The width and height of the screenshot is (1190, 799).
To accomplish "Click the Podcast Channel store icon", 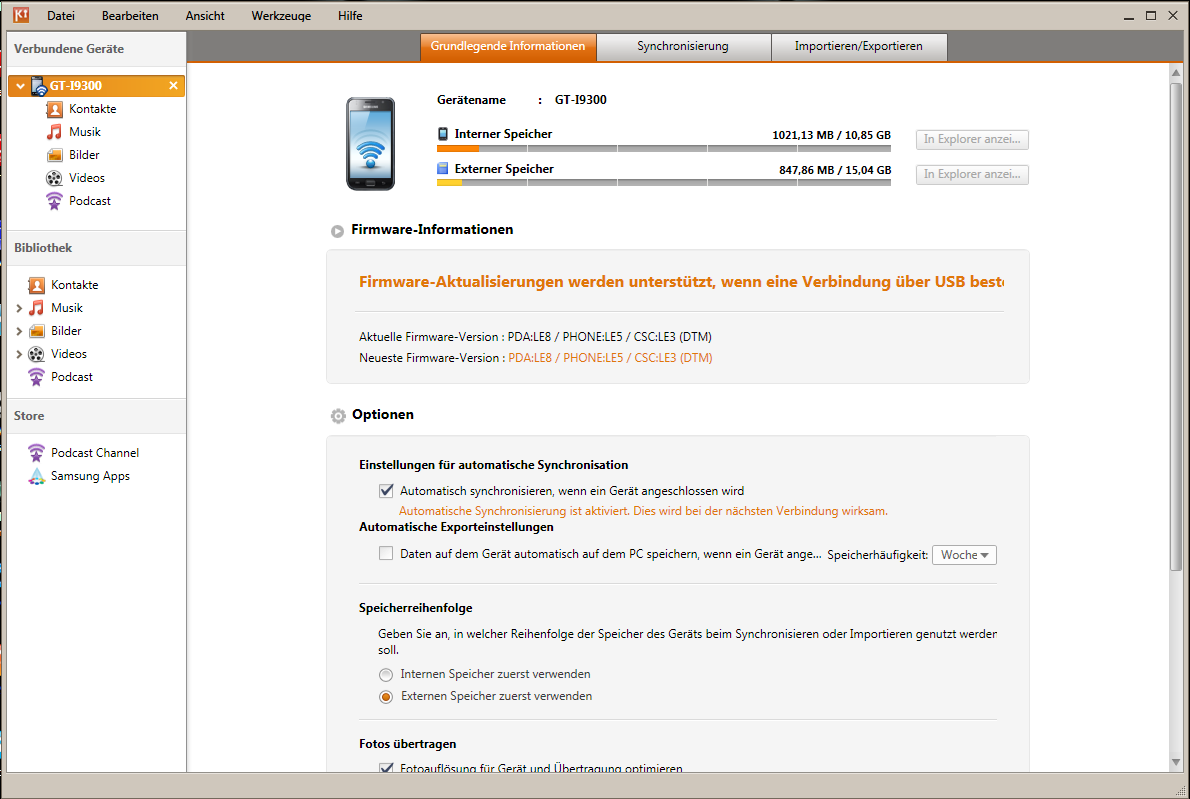I will point(36,453).
